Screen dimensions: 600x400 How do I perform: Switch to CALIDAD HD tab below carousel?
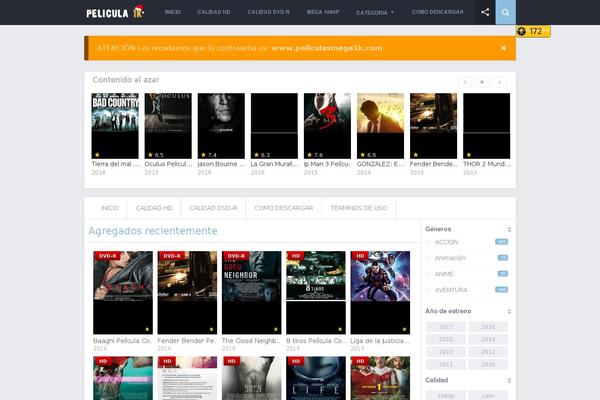tap(154, 208)
